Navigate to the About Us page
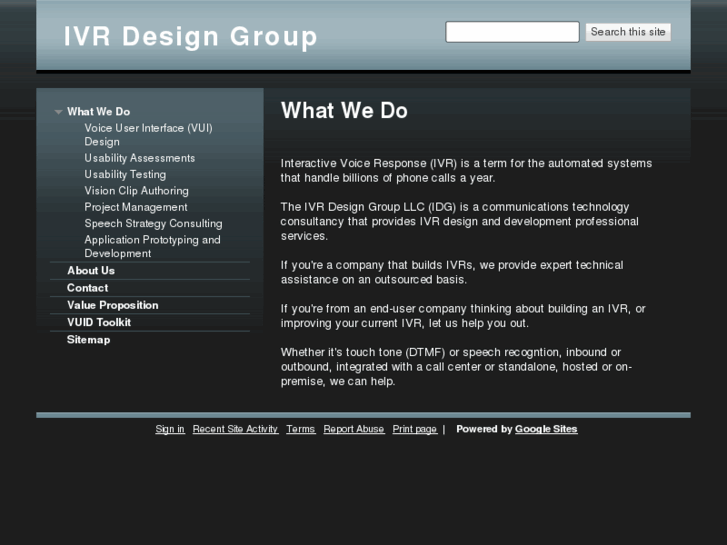 point(91,270)
